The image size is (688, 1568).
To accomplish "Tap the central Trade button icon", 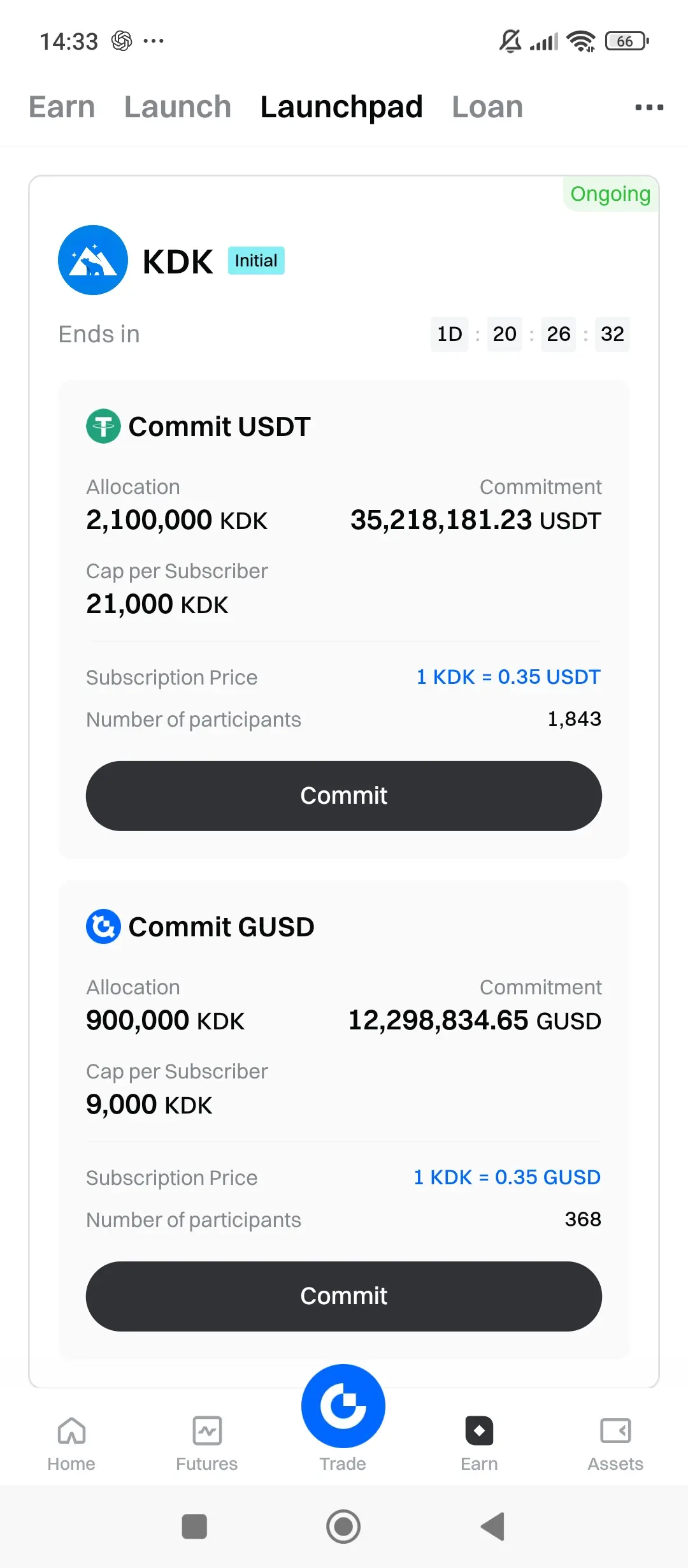I will pos(343,1406).
